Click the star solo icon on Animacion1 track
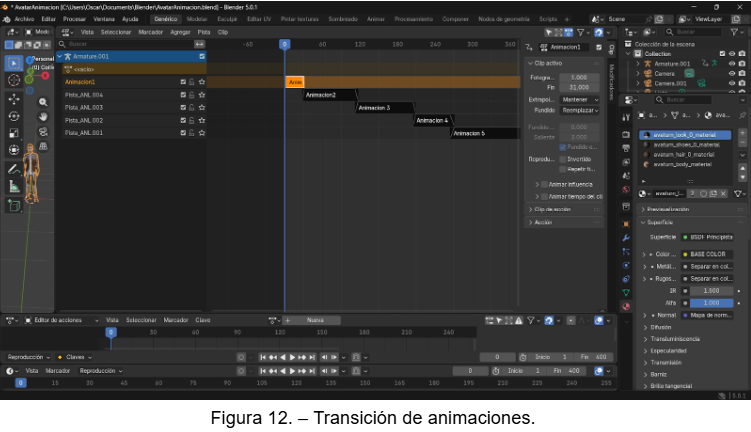 coord(202,82)
